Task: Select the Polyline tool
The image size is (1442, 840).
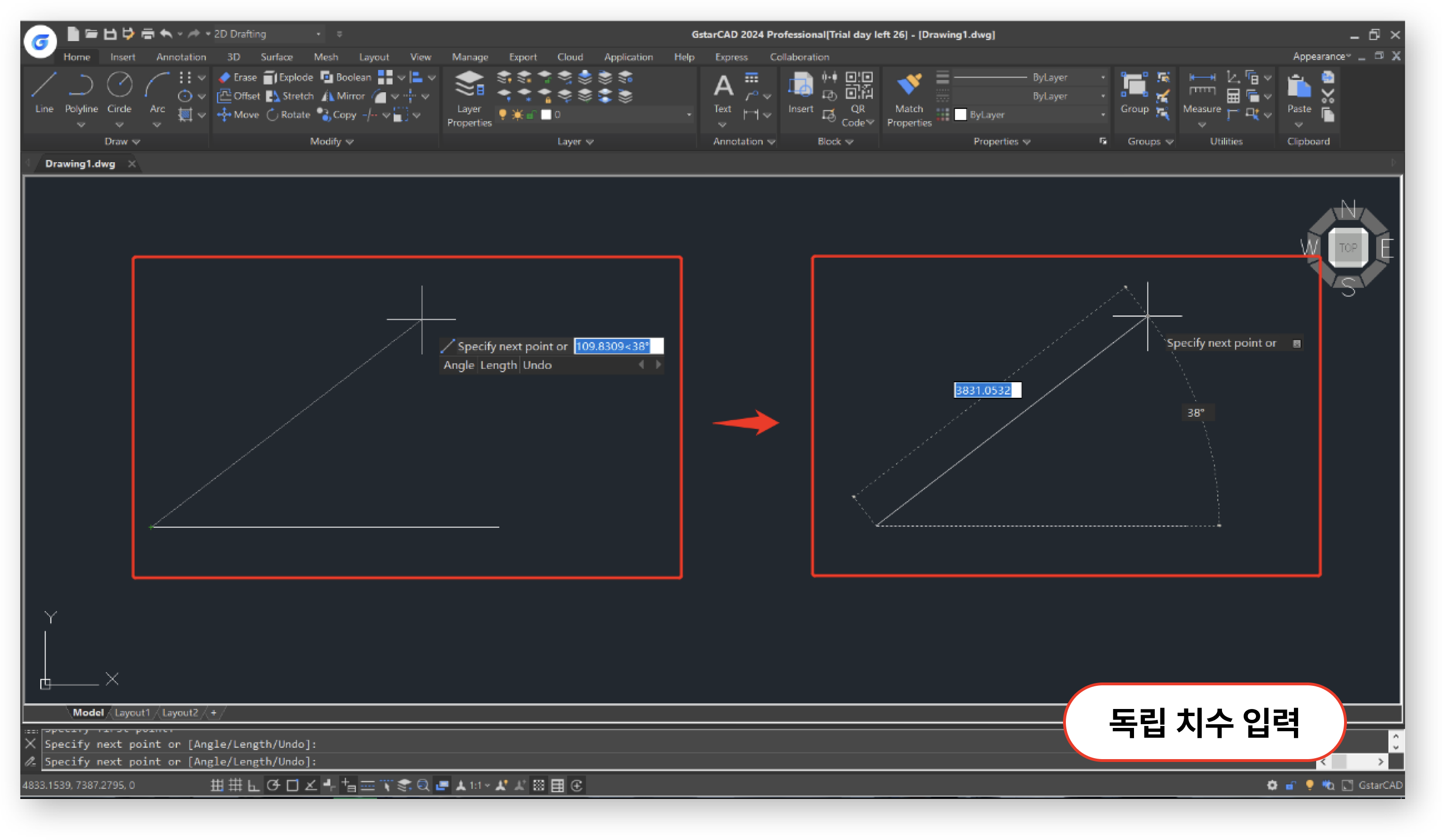Action: pos(81,92)
